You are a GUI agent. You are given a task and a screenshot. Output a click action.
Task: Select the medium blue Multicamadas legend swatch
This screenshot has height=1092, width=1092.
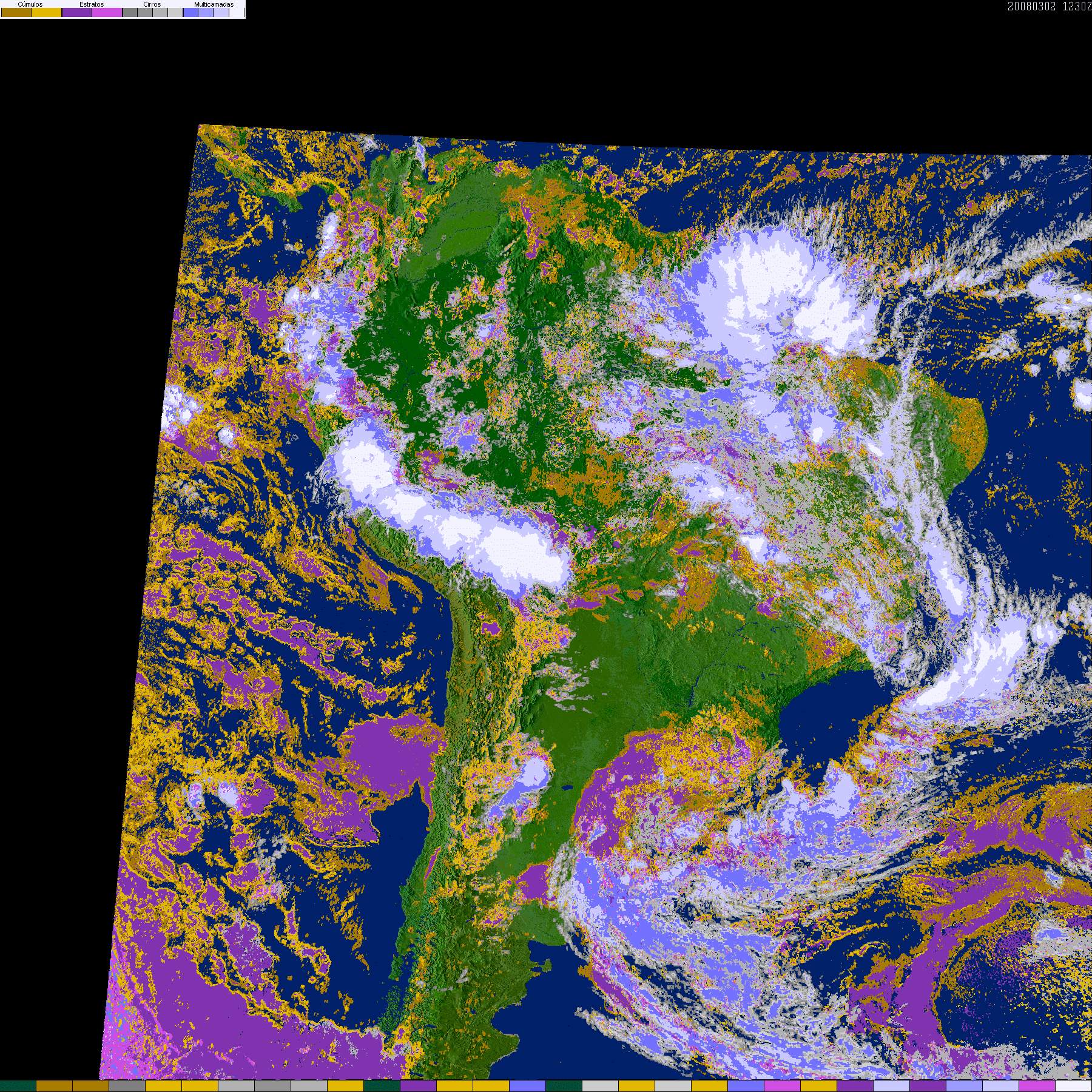[206, 12]
